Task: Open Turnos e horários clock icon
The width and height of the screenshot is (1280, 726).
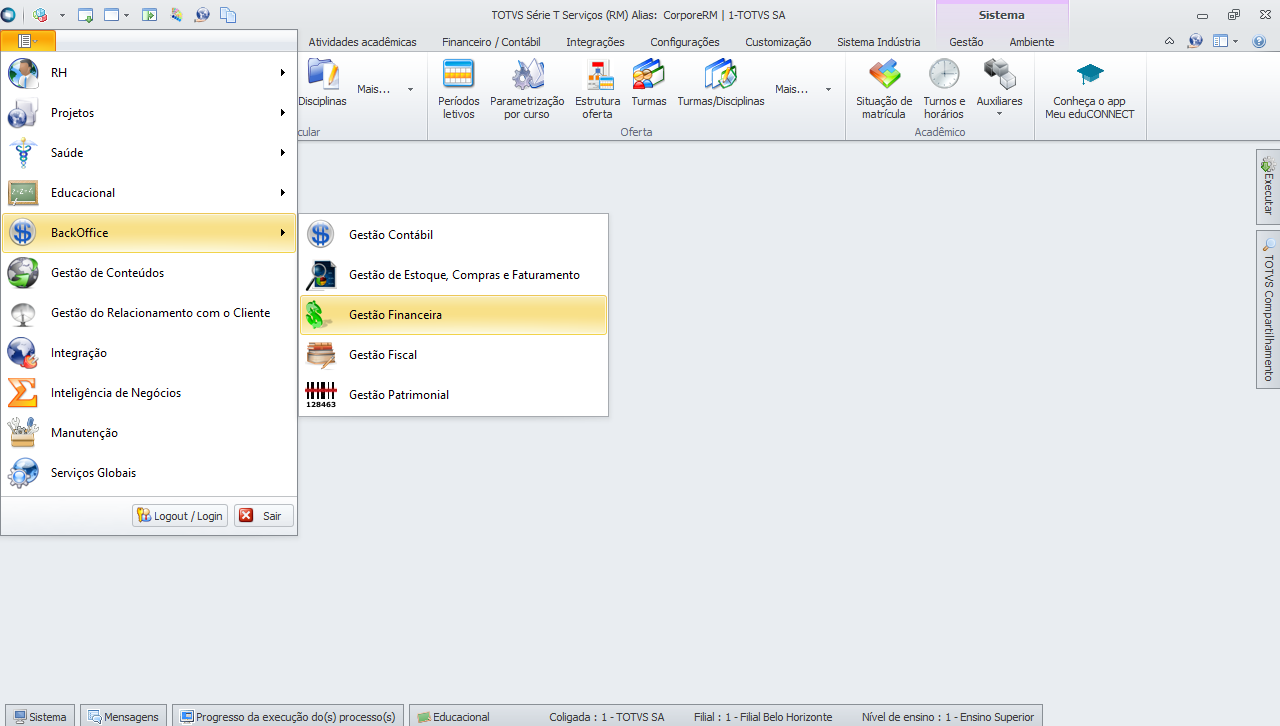Action: click(x=944, y=89)
